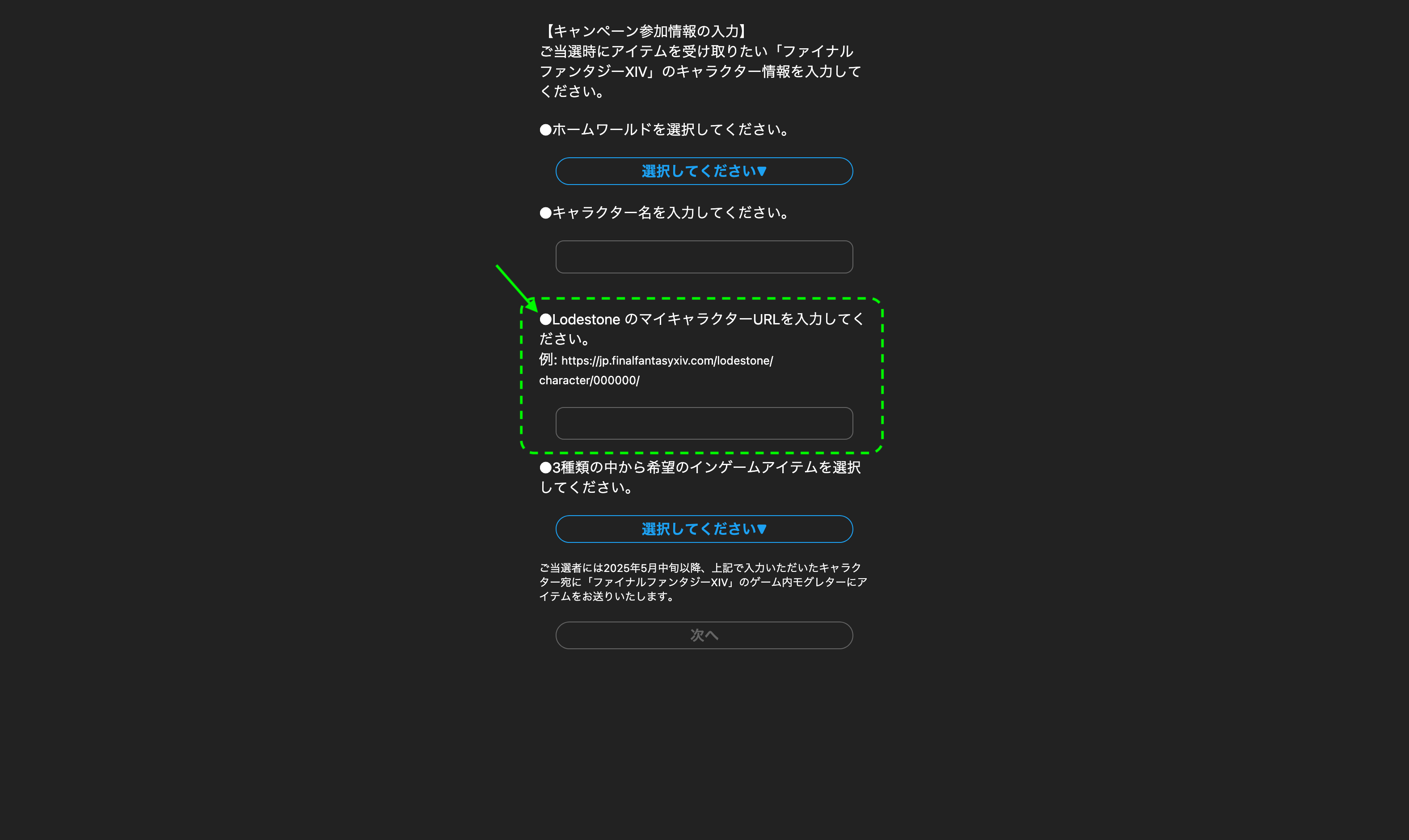The image size is (1409, 840).
Task: Focus the Lodestone マイキャラクターURL input field
Action: [x=704, y=424]
